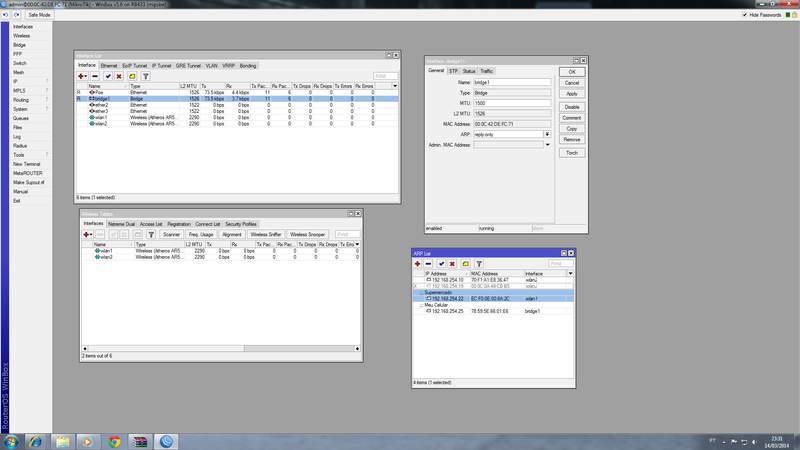The width and height of the screenshot is (800, 450).
Task: Switch to the STP tab in bridge1 dialog
Action: [453, 71]
